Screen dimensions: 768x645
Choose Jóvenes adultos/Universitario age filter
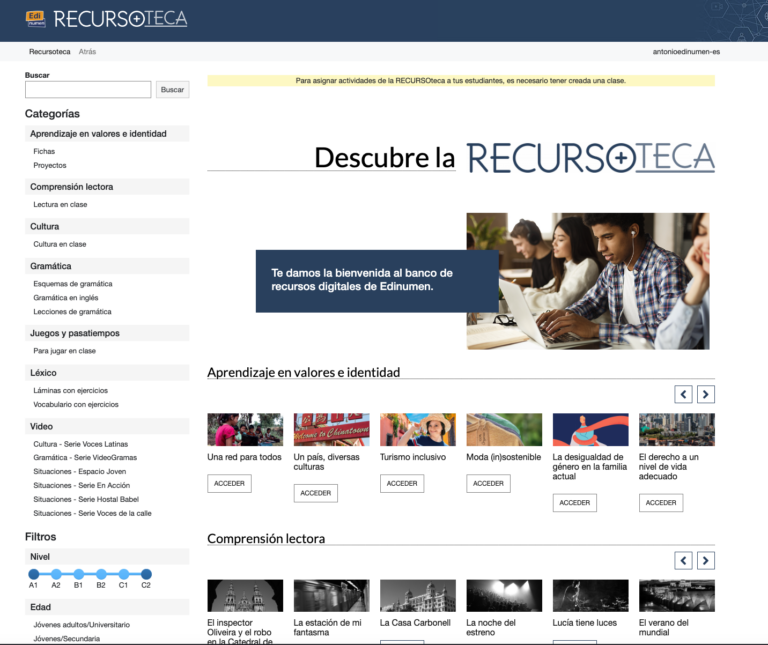click(81, 624)
